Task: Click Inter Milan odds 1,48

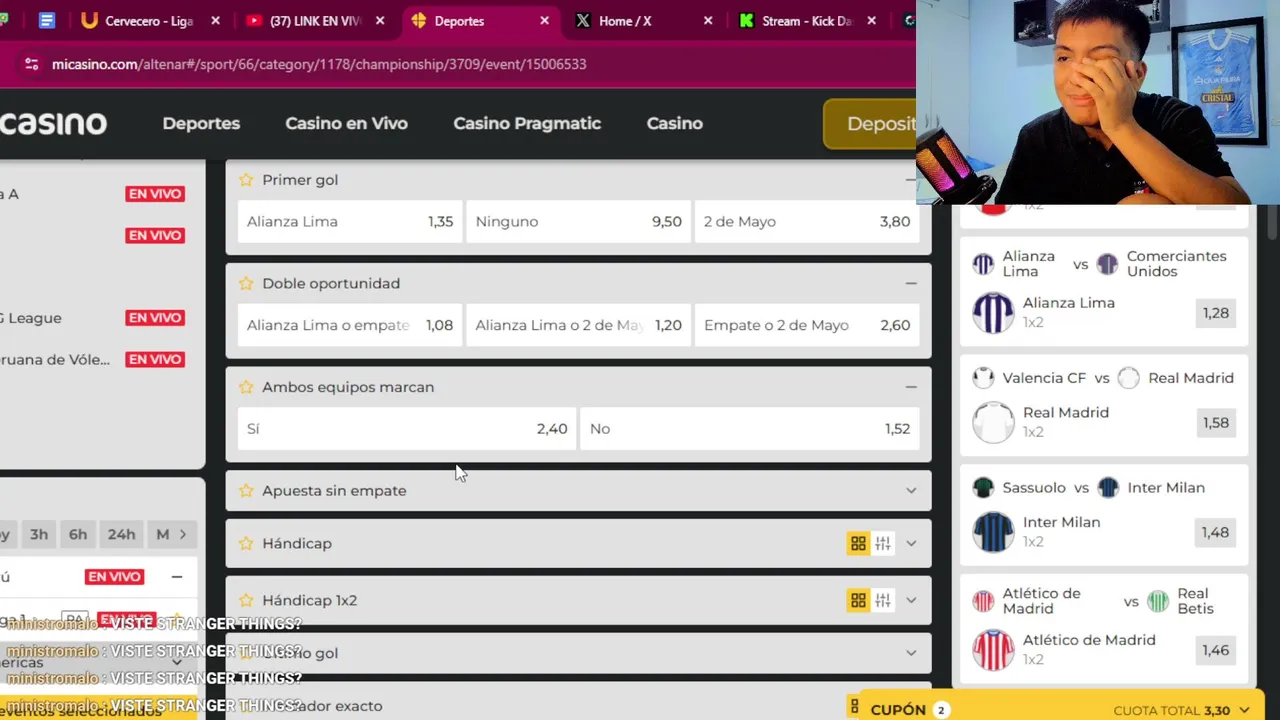Action: point(1216,533)
